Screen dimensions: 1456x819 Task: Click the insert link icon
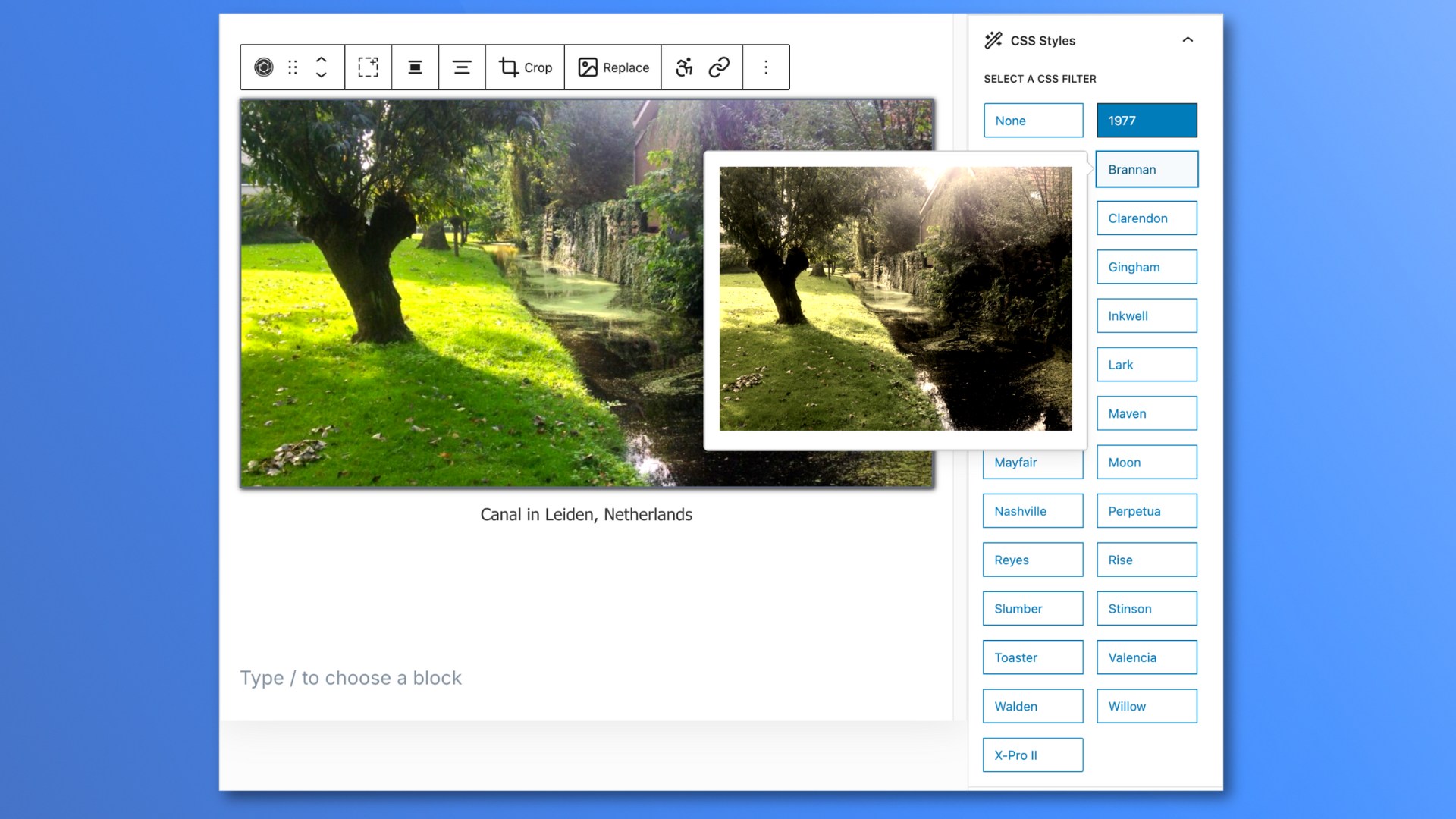[x=719, y=67]
